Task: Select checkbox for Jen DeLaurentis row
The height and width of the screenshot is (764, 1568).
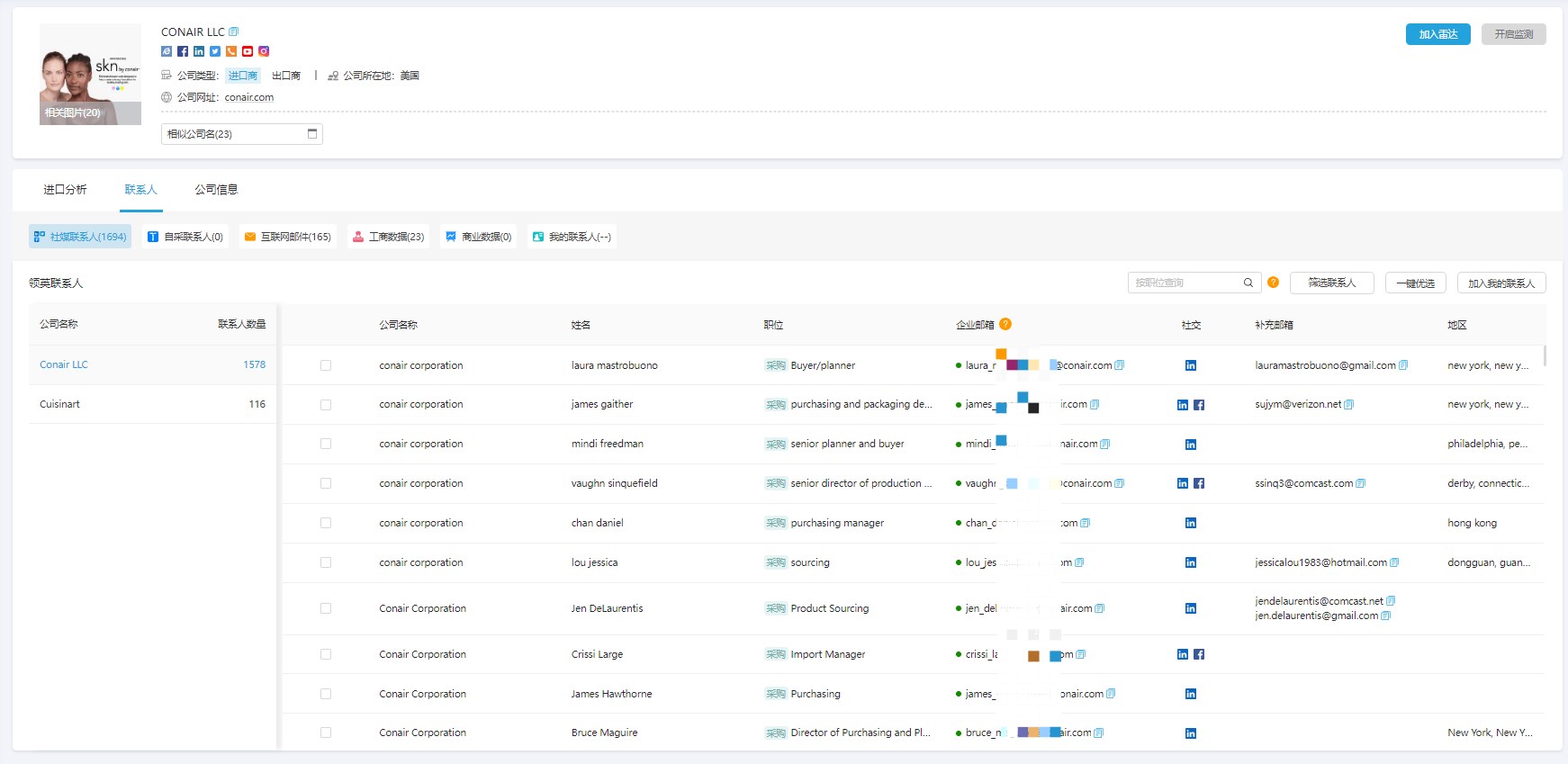Action: click(x=326, y=608)
